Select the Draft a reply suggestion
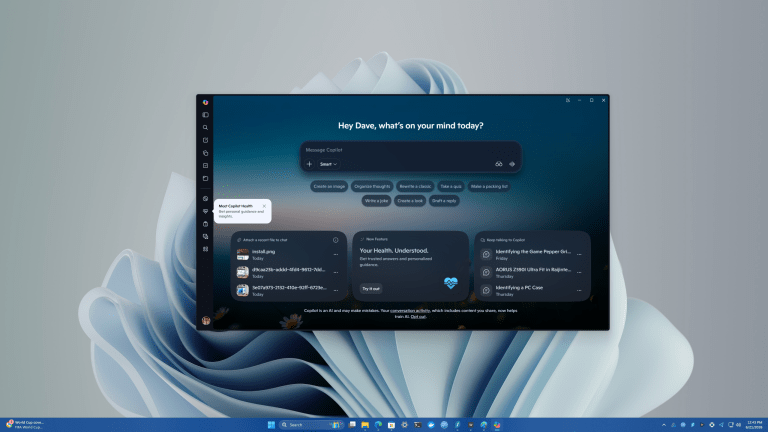This screenshot has width=768, height=432. (444, 200)
